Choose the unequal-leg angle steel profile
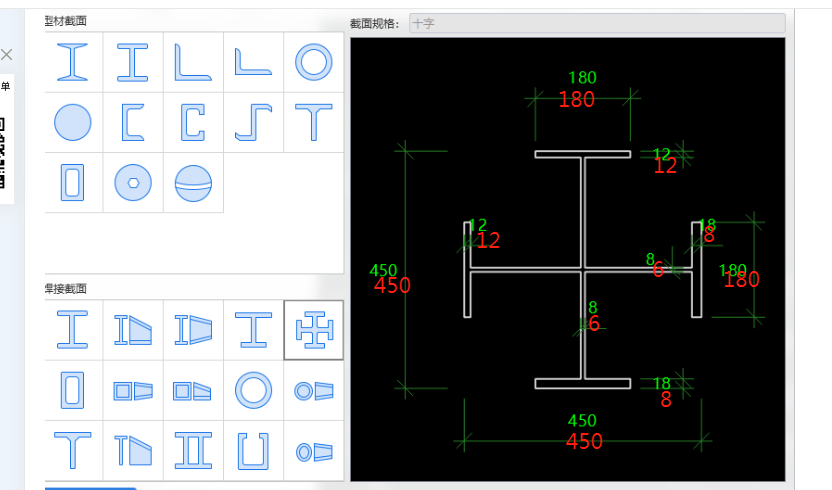 point(253,62)
